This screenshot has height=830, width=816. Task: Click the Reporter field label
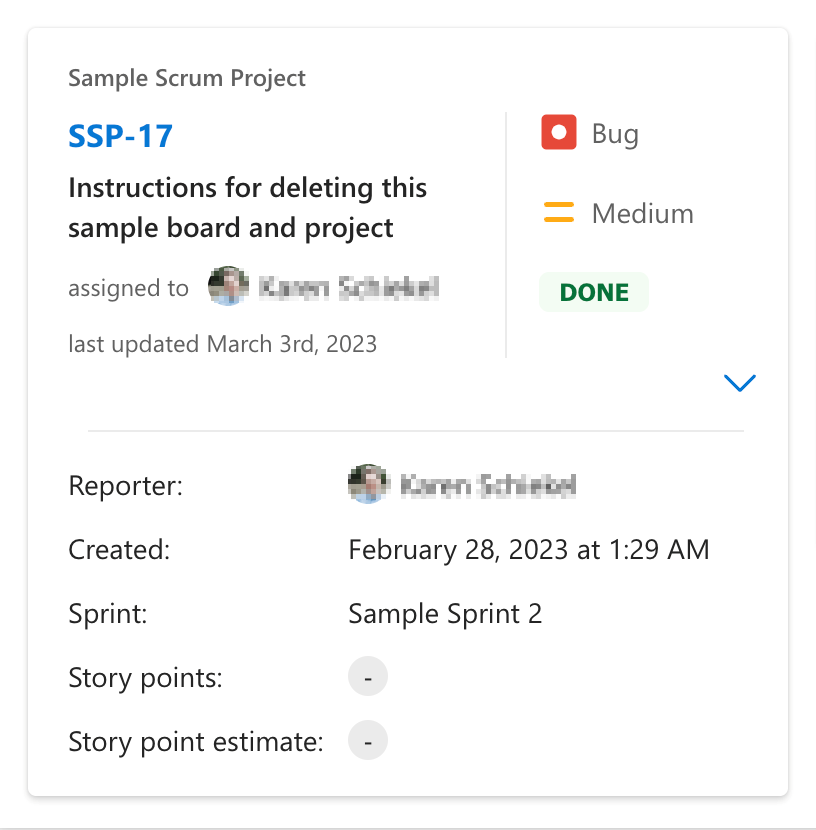coord(125,487)
